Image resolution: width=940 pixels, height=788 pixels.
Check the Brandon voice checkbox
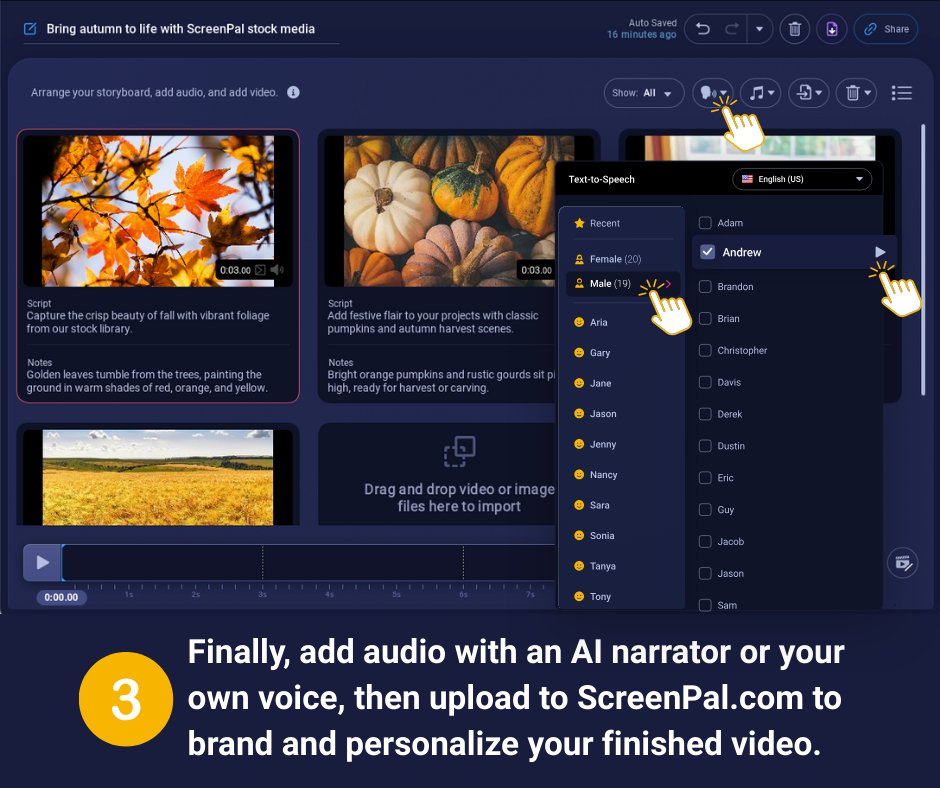(x=706, y=287)
